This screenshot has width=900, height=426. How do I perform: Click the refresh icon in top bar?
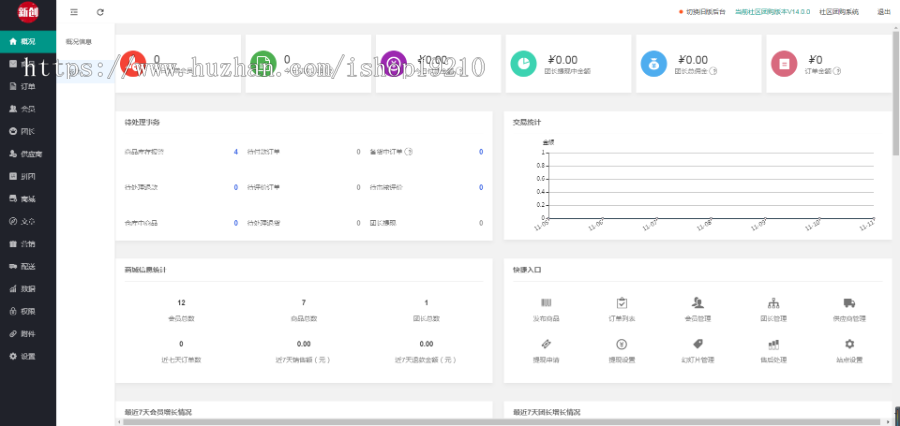click(100, 12)
